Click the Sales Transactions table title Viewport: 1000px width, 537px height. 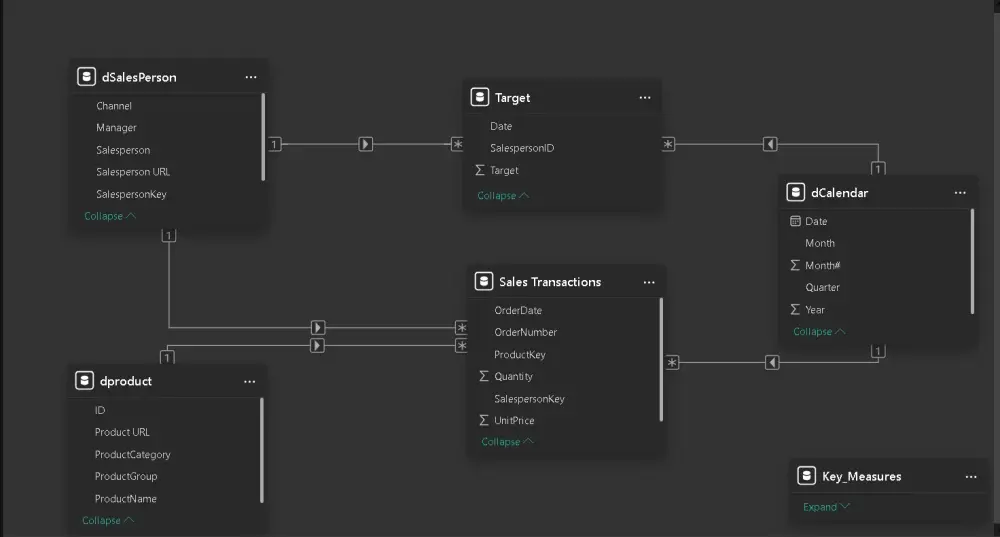550,282
